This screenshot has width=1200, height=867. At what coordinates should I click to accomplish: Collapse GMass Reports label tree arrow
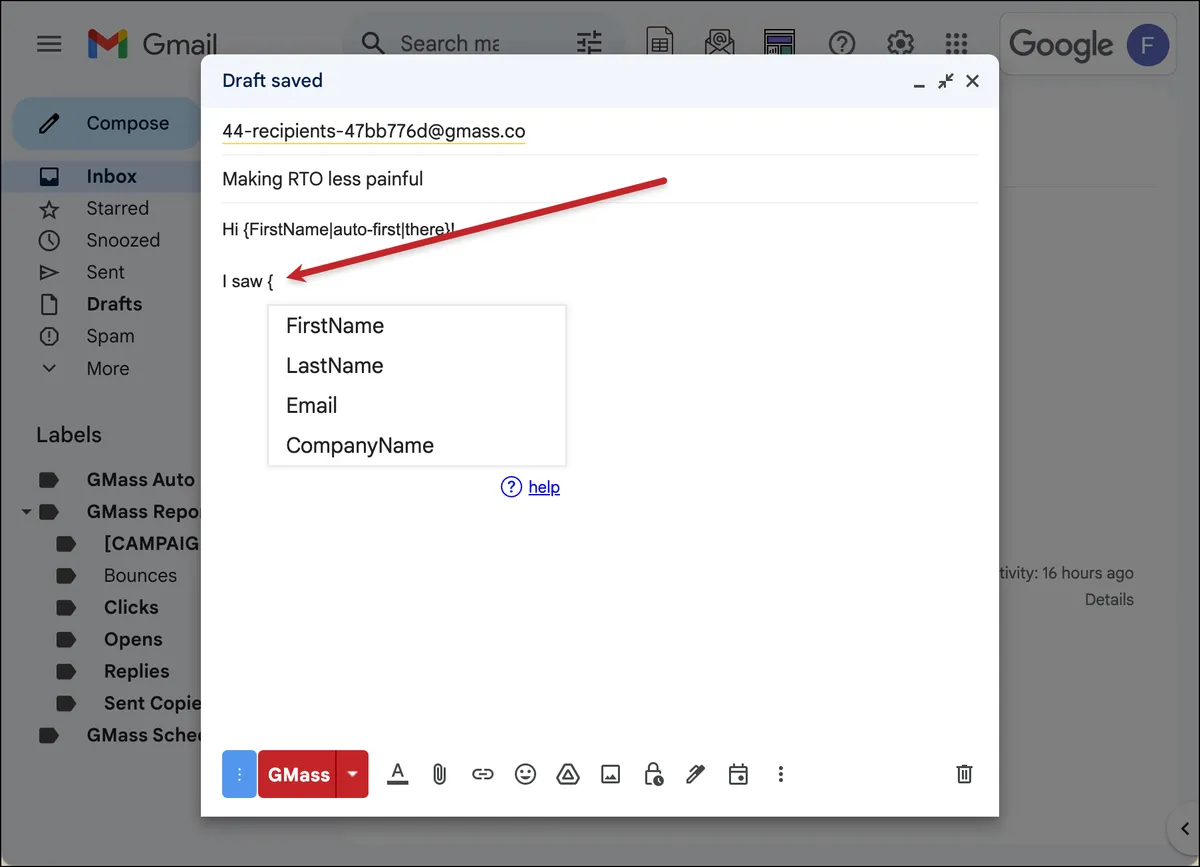pyautogui.click(x=26, y=512)
